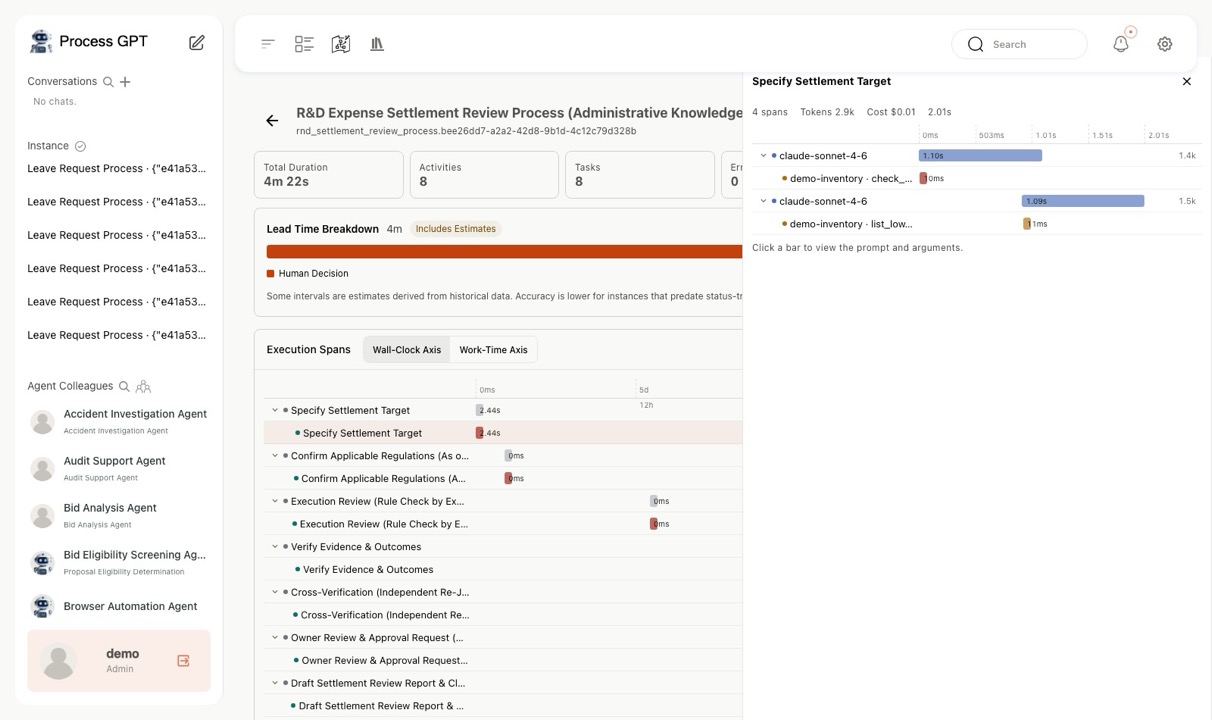Open settings gear icon
Viewport: 1212px width, 720px height.
1165,44
